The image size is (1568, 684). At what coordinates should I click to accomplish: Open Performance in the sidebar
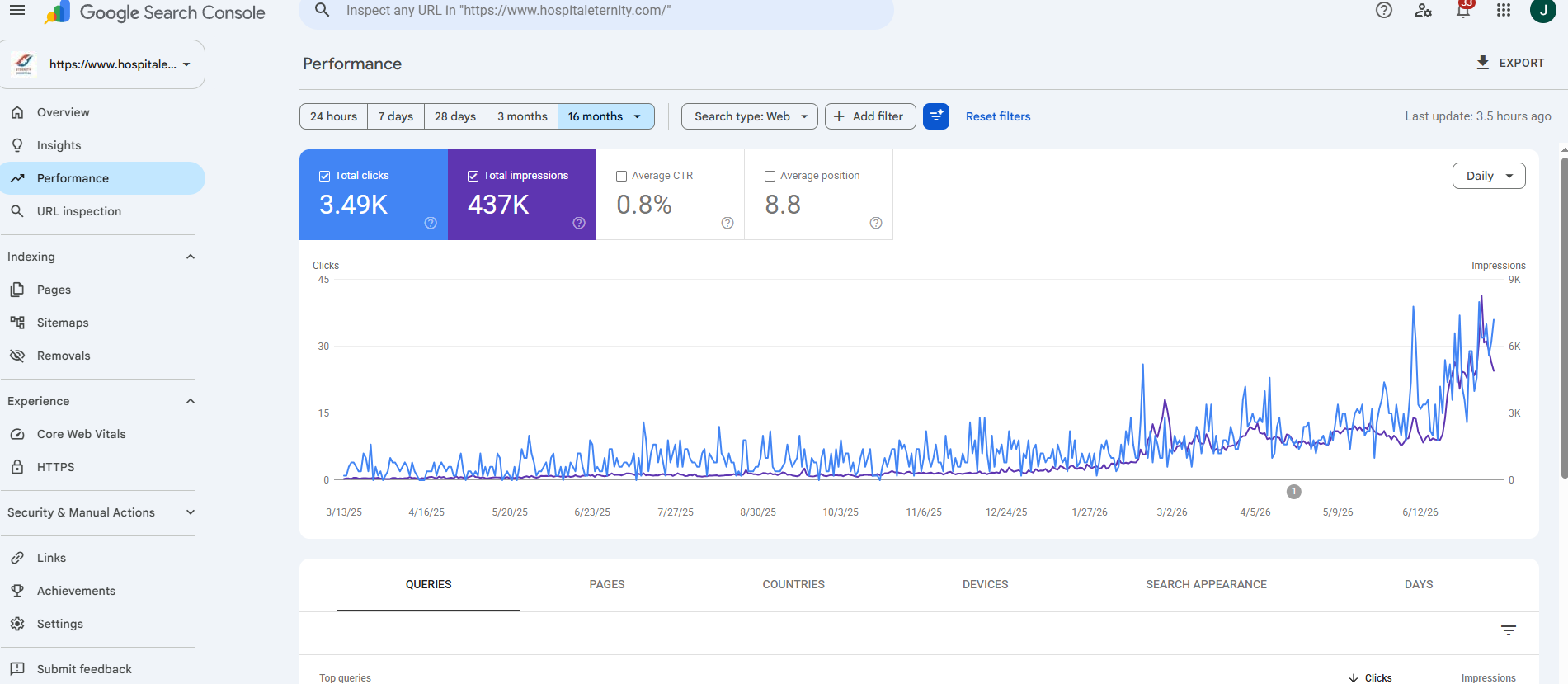pyautogui.click(x=102, y=178)
